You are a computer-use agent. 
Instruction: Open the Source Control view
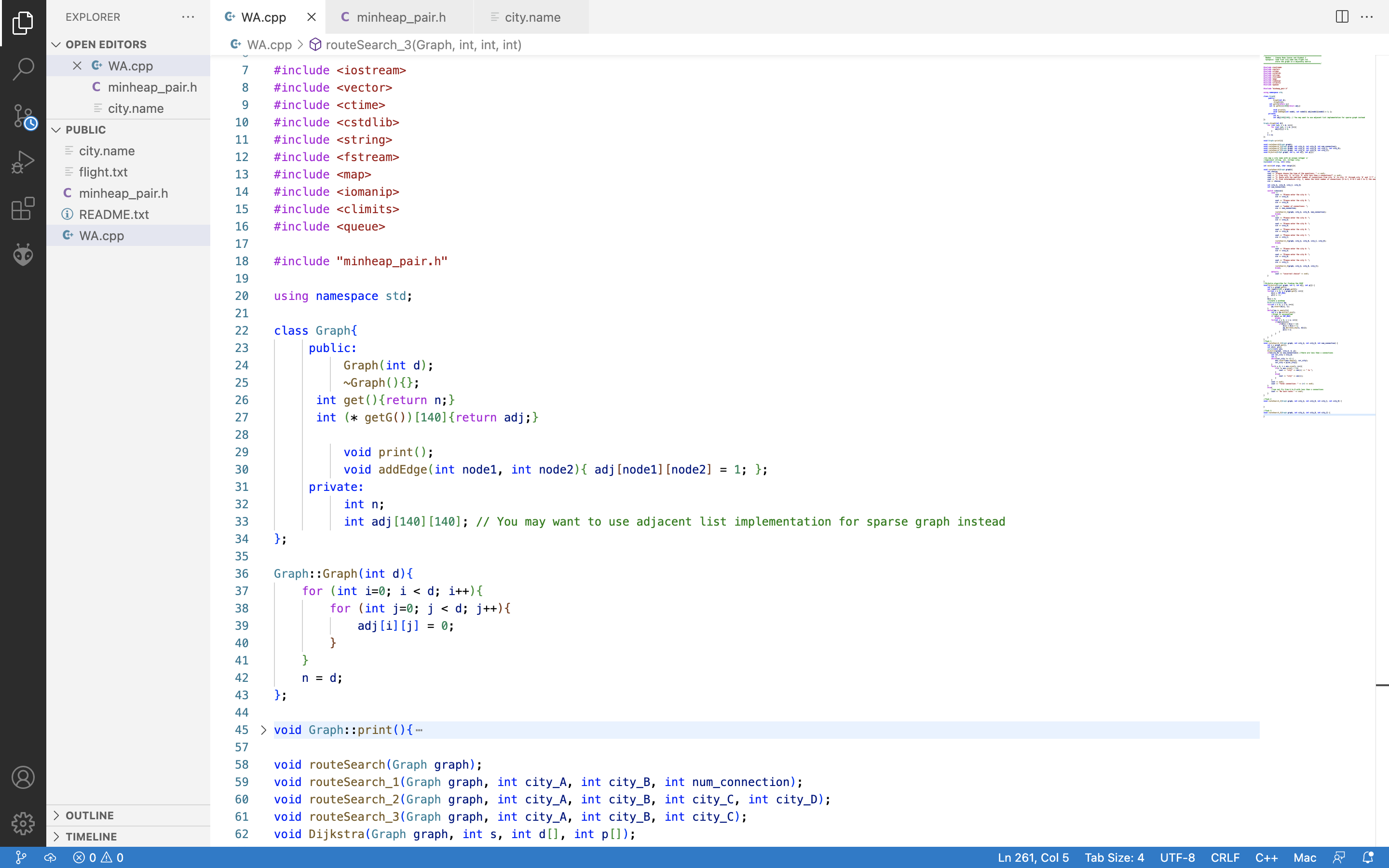point(23,115)
